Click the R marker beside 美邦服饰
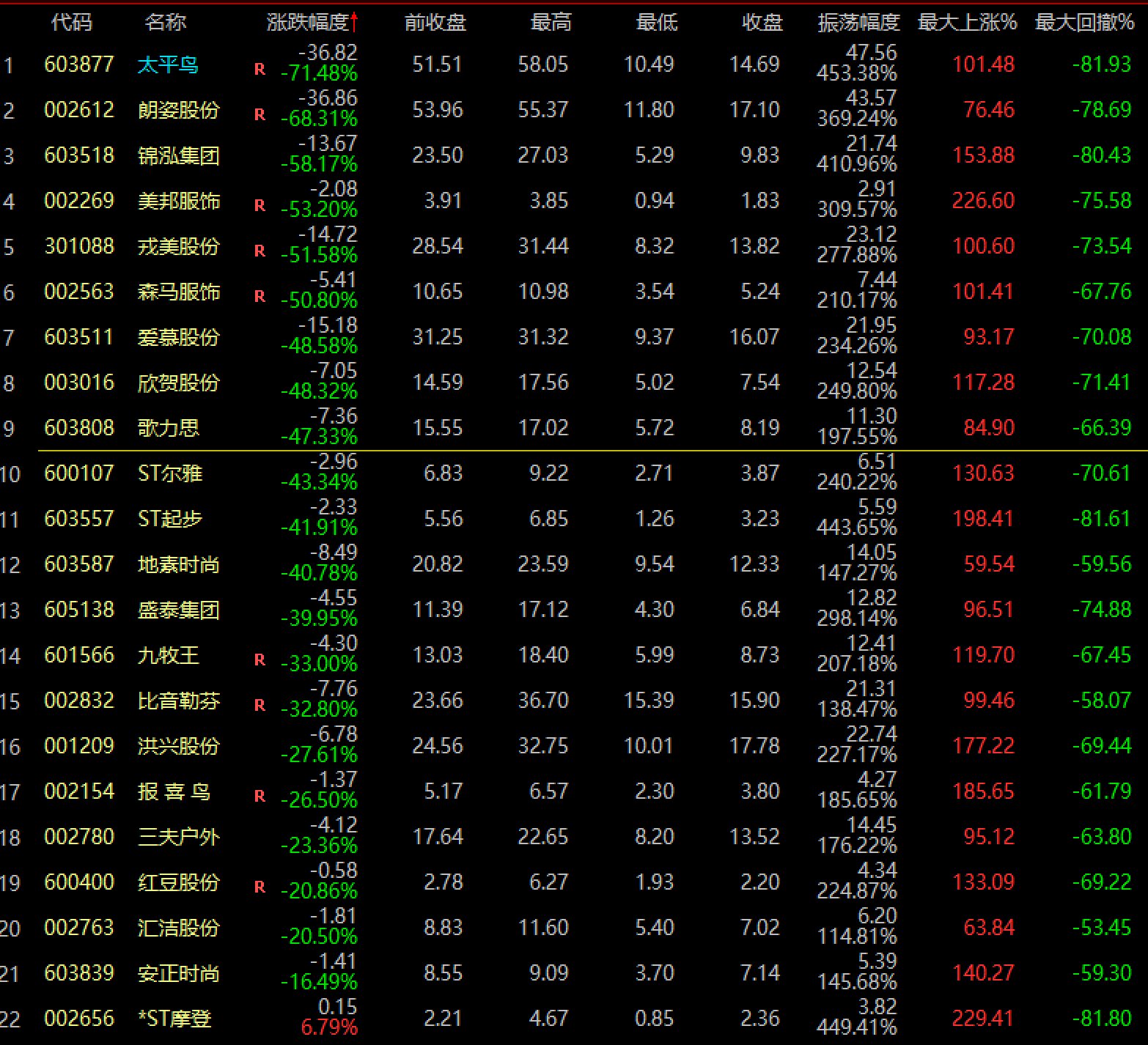This screenshot has height=1045, width=1148. pos(260,206)
